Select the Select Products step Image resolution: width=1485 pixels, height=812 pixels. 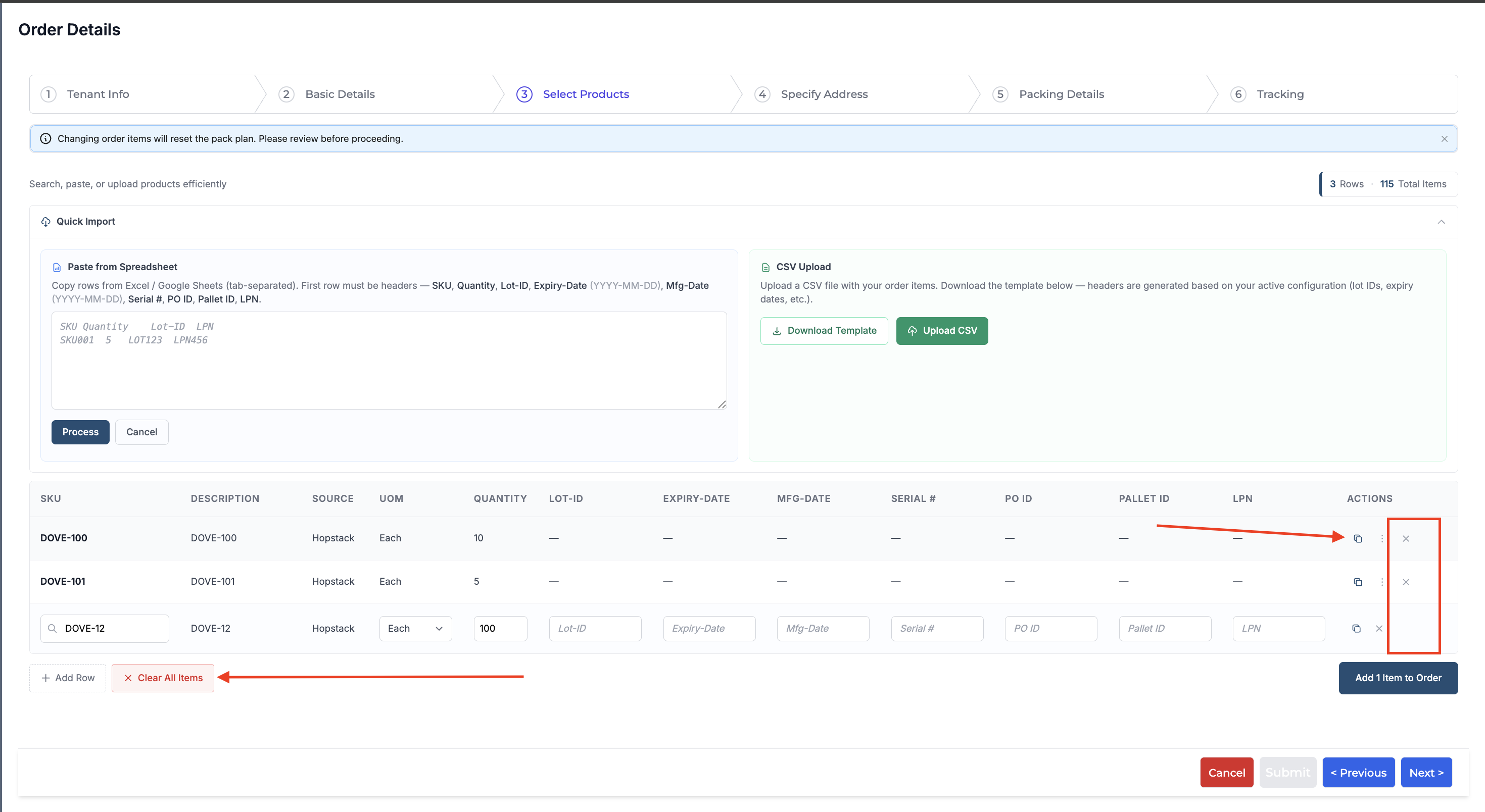coord(586,94)
